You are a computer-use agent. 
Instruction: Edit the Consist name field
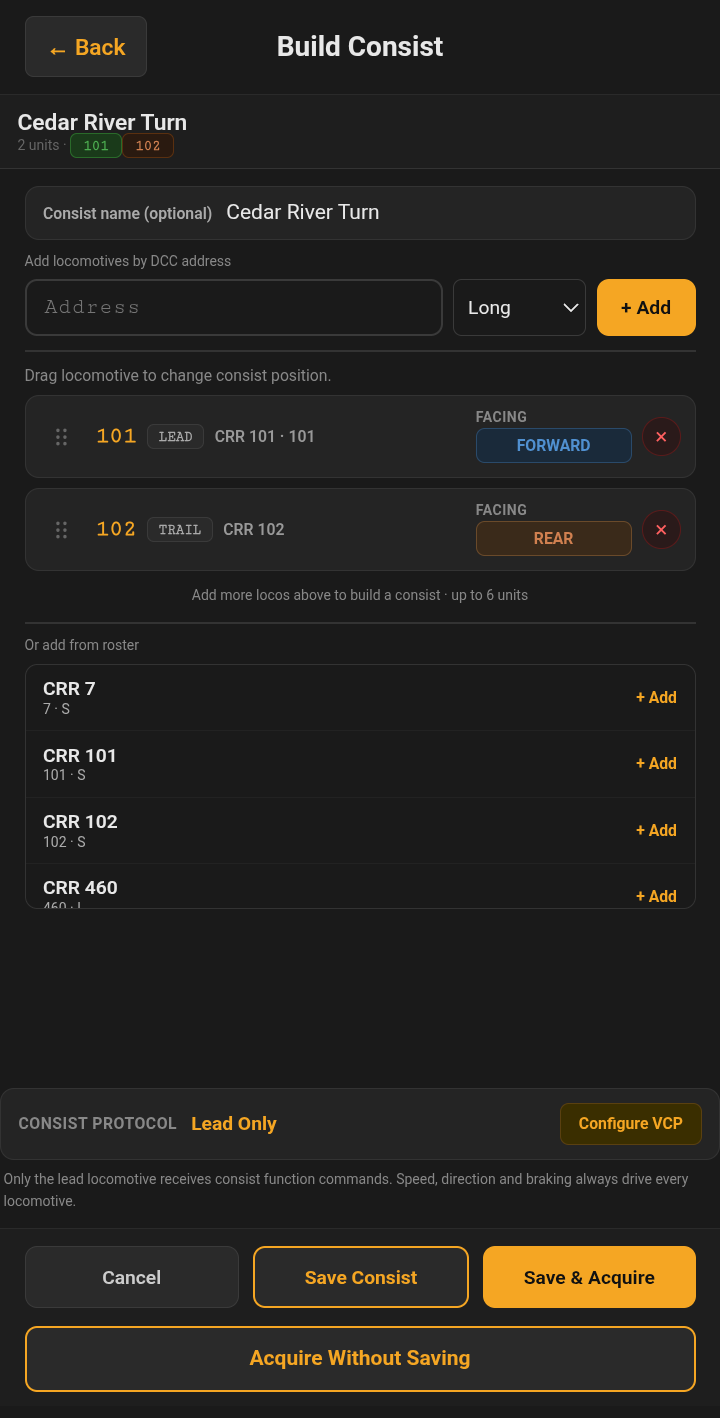tap(360, 213)
